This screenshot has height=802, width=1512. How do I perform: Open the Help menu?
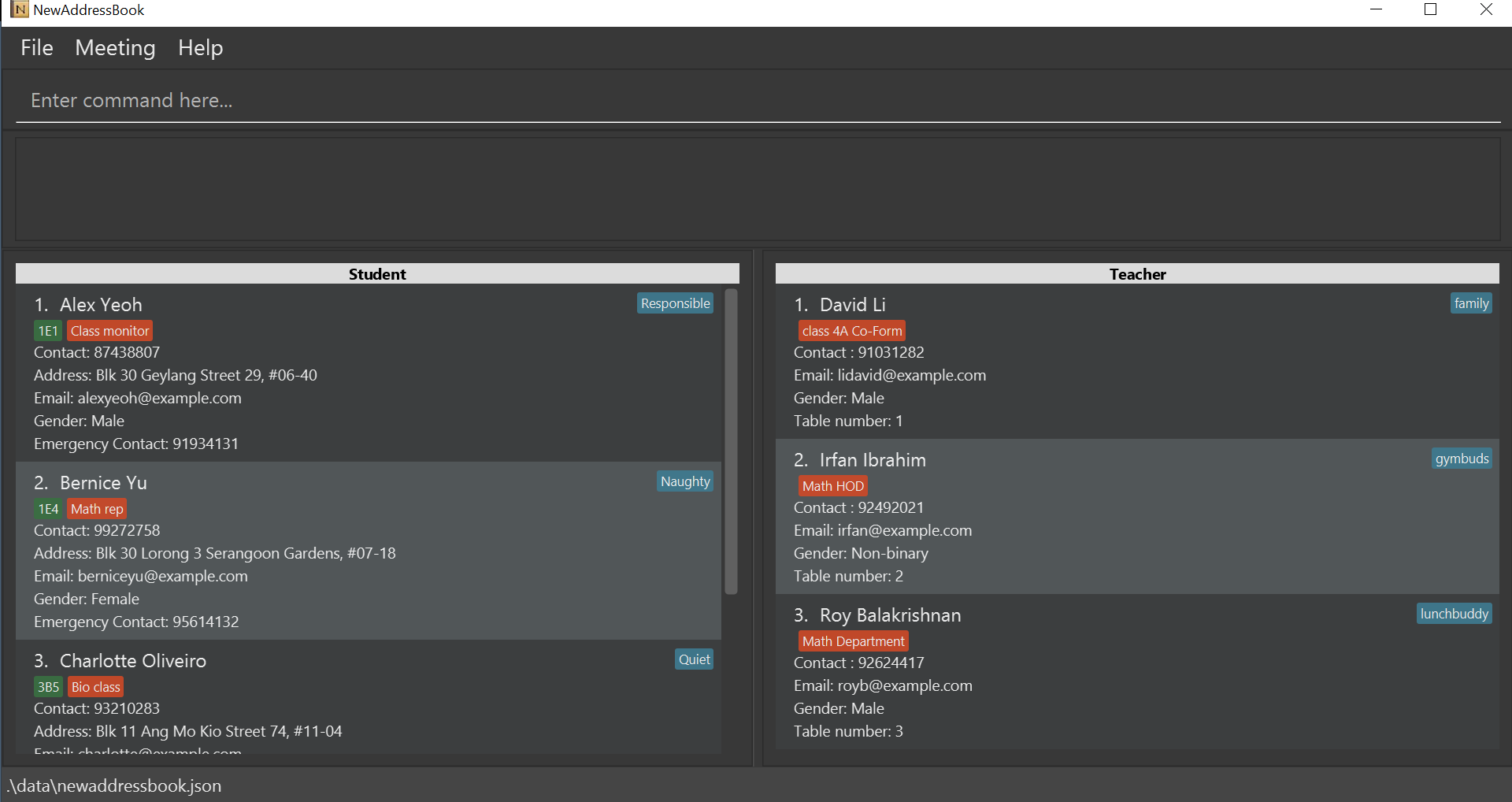200,48
